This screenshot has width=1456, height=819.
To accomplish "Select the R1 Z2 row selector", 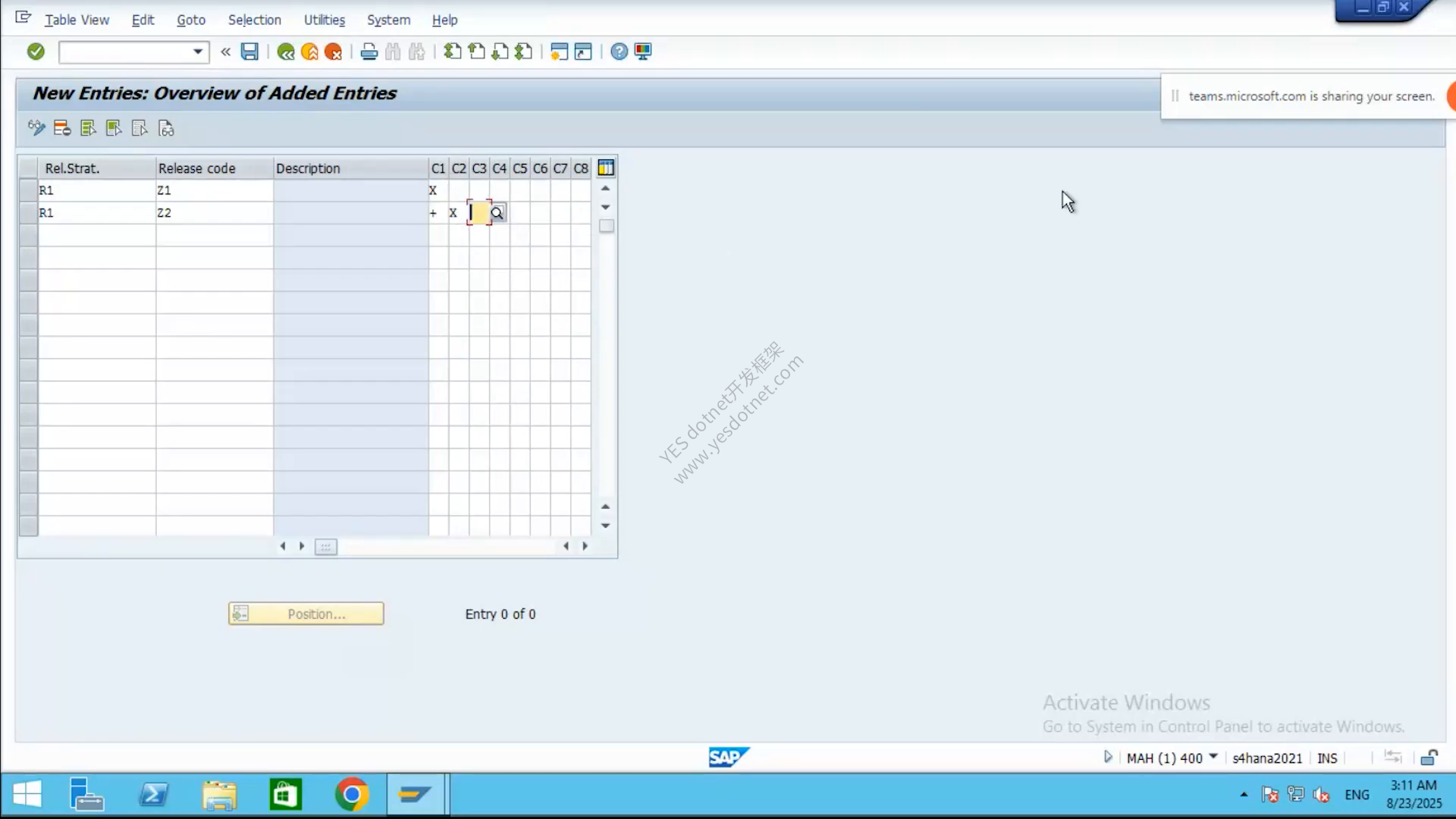I will click(x=28, y=213).
